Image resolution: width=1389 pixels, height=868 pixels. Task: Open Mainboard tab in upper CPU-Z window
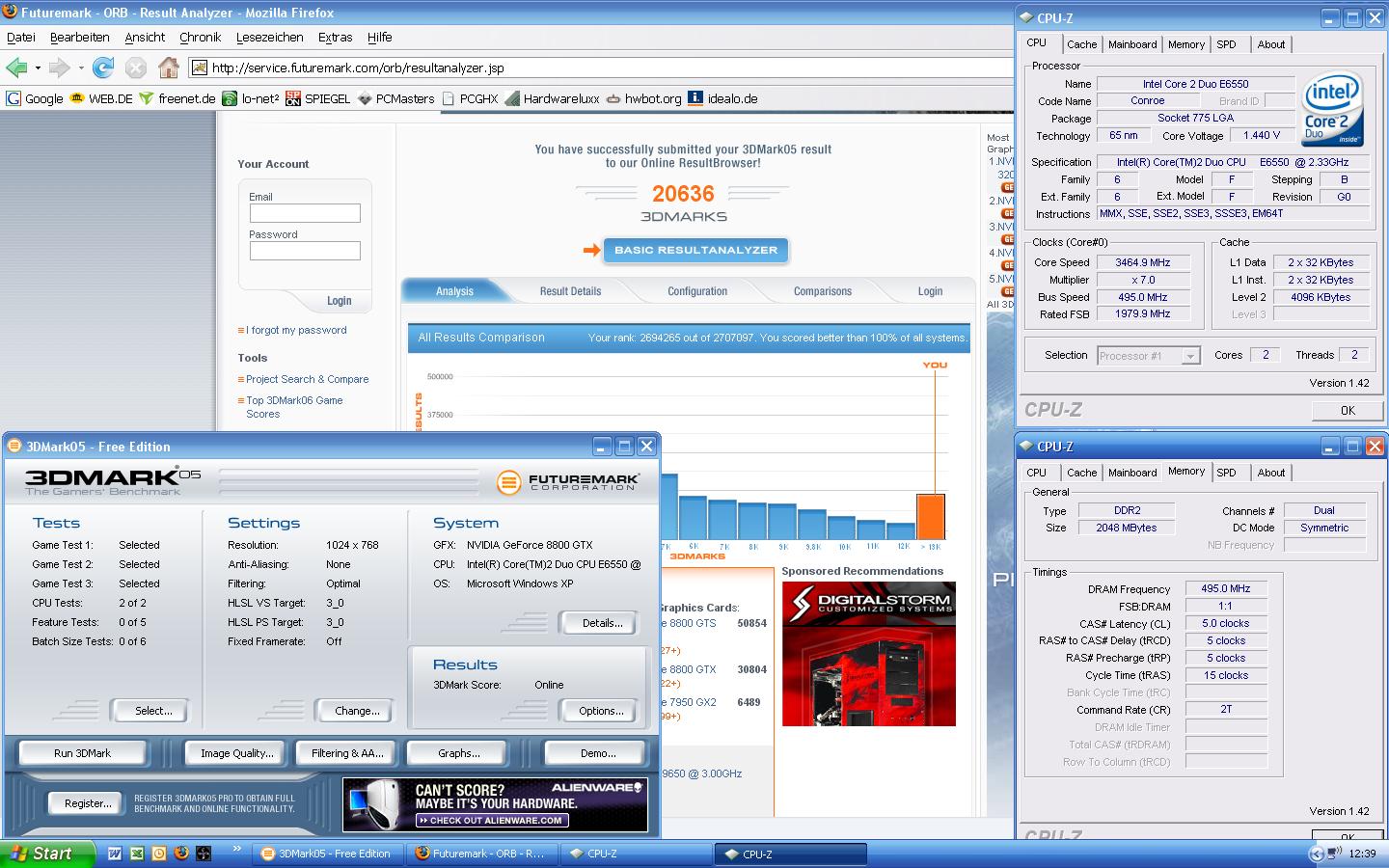click(x=1132, y=44)
